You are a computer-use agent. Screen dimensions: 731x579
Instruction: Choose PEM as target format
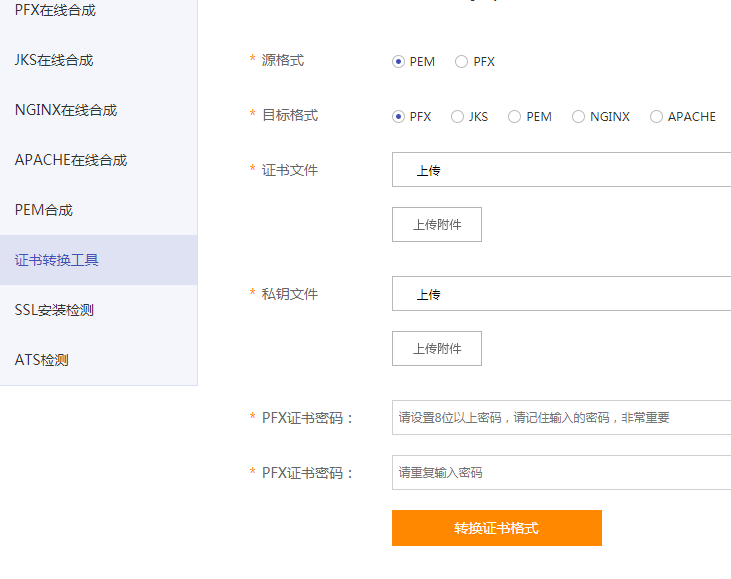click(x=514, y=117)
